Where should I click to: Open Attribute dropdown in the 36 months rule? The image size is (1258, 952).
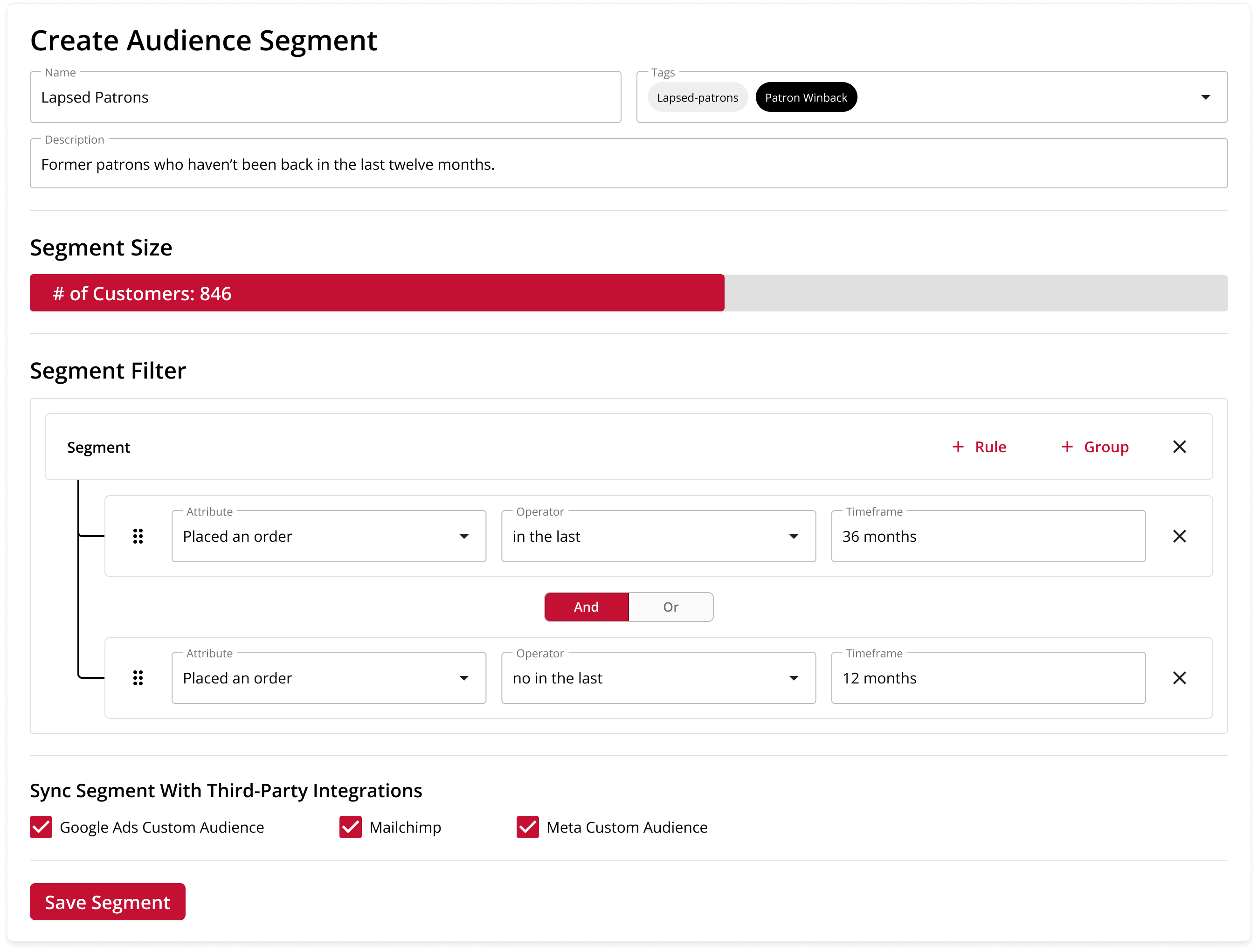(x=329, y=536)
